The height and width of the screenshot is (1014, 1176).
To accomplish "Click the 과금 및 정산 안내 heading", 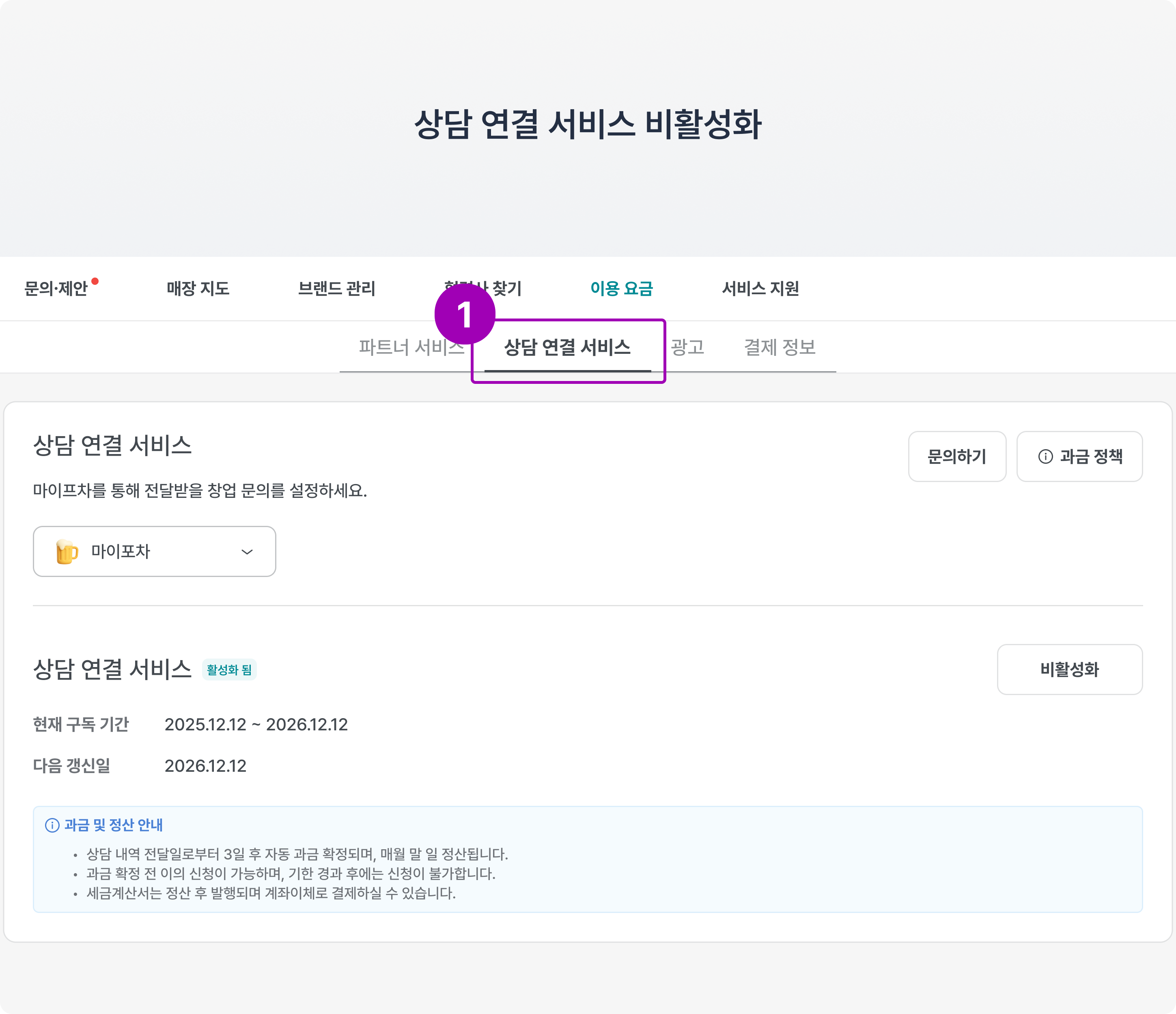I will (114, 825).
